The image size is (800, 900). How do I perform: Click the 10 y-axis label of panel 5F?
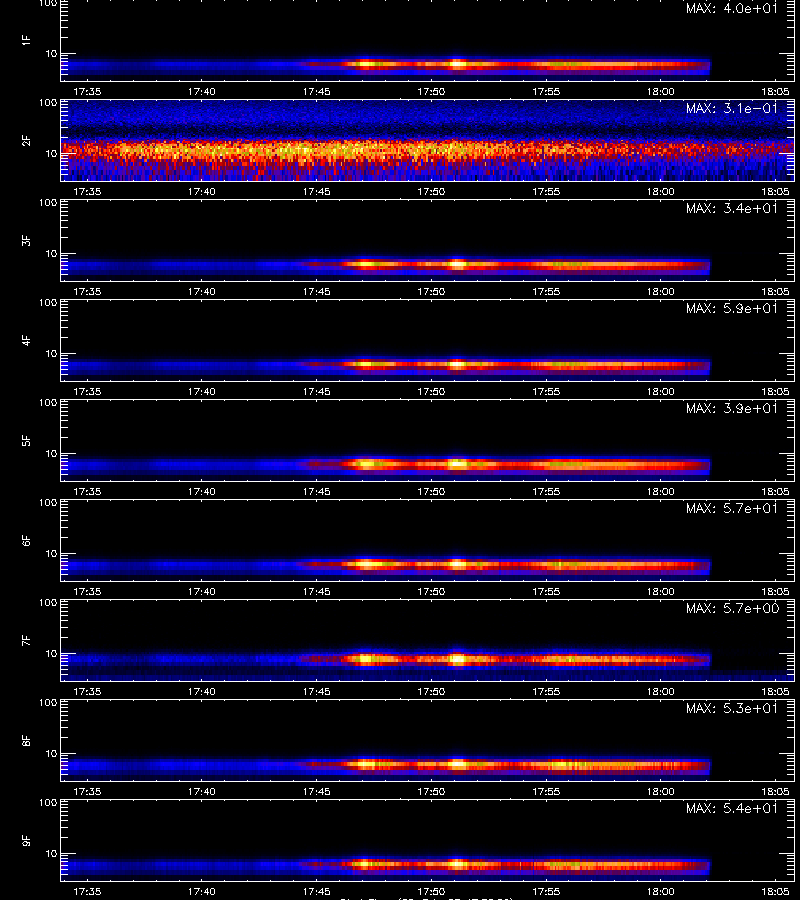click(x=52, y=454)
